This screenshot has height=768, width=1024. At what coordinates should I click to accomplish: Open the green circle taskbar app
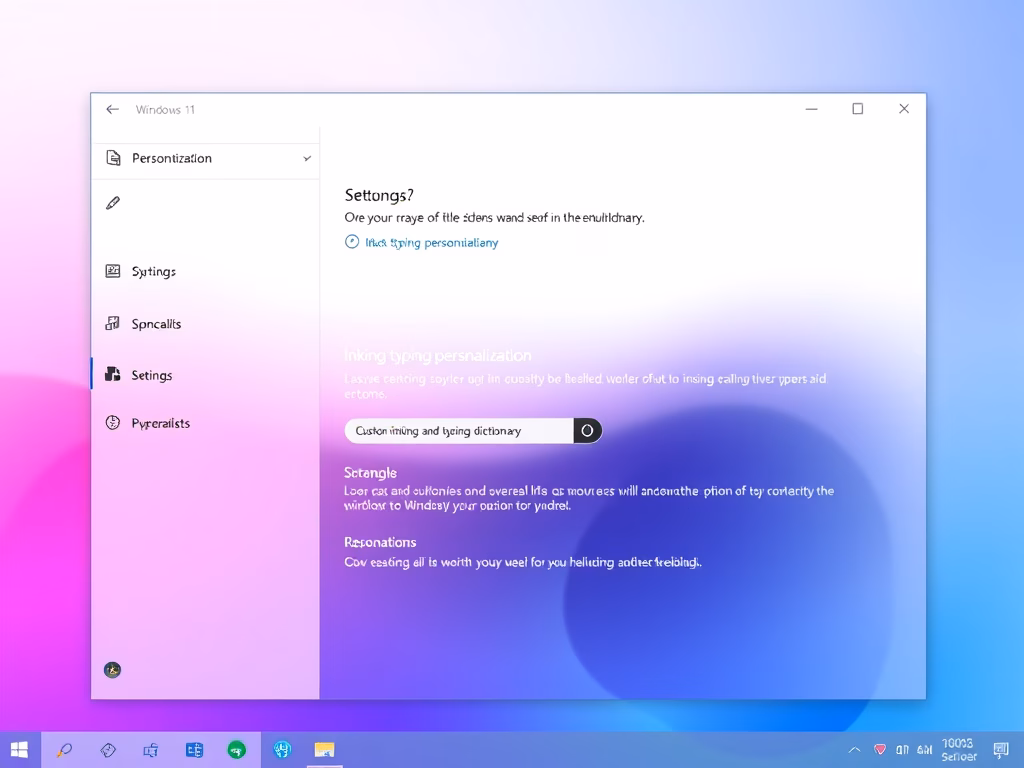pyautogui.click(x=237, y=750)
